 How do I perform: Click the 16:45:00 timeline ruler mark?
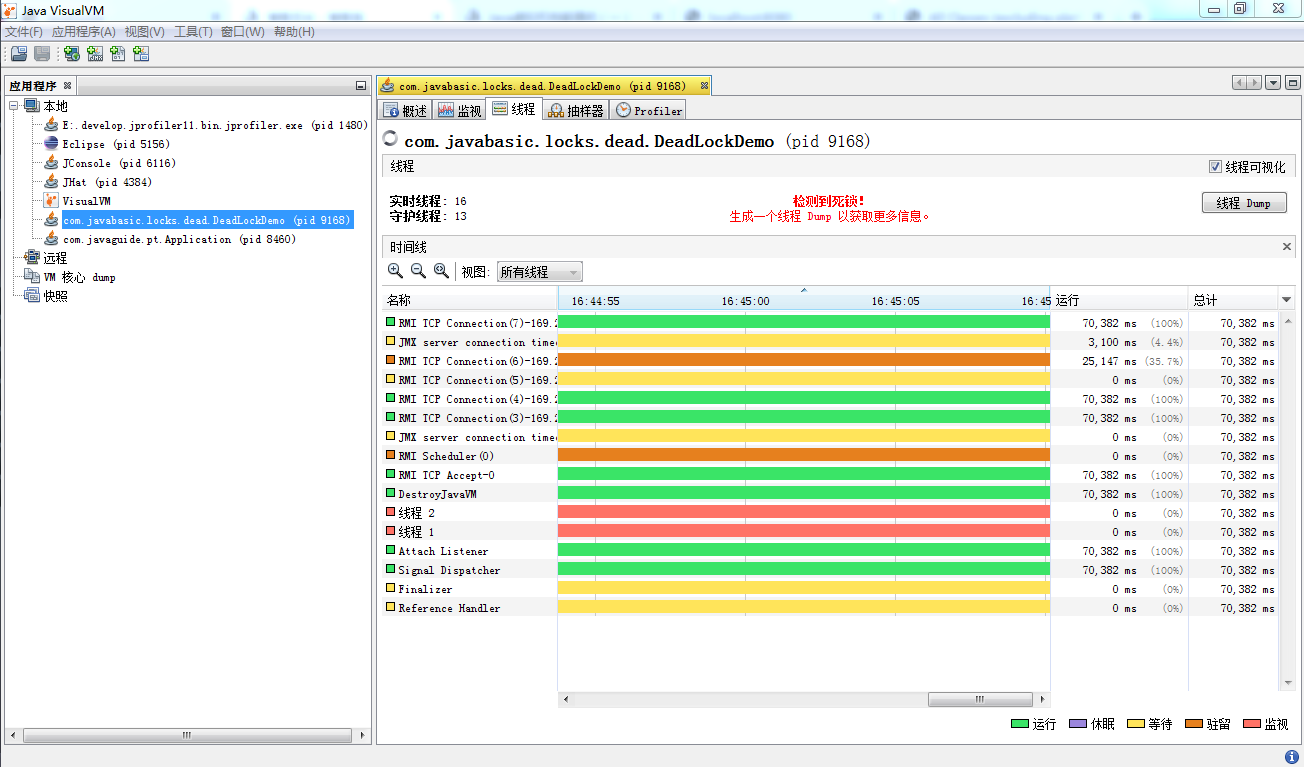[x=746, y=301]
